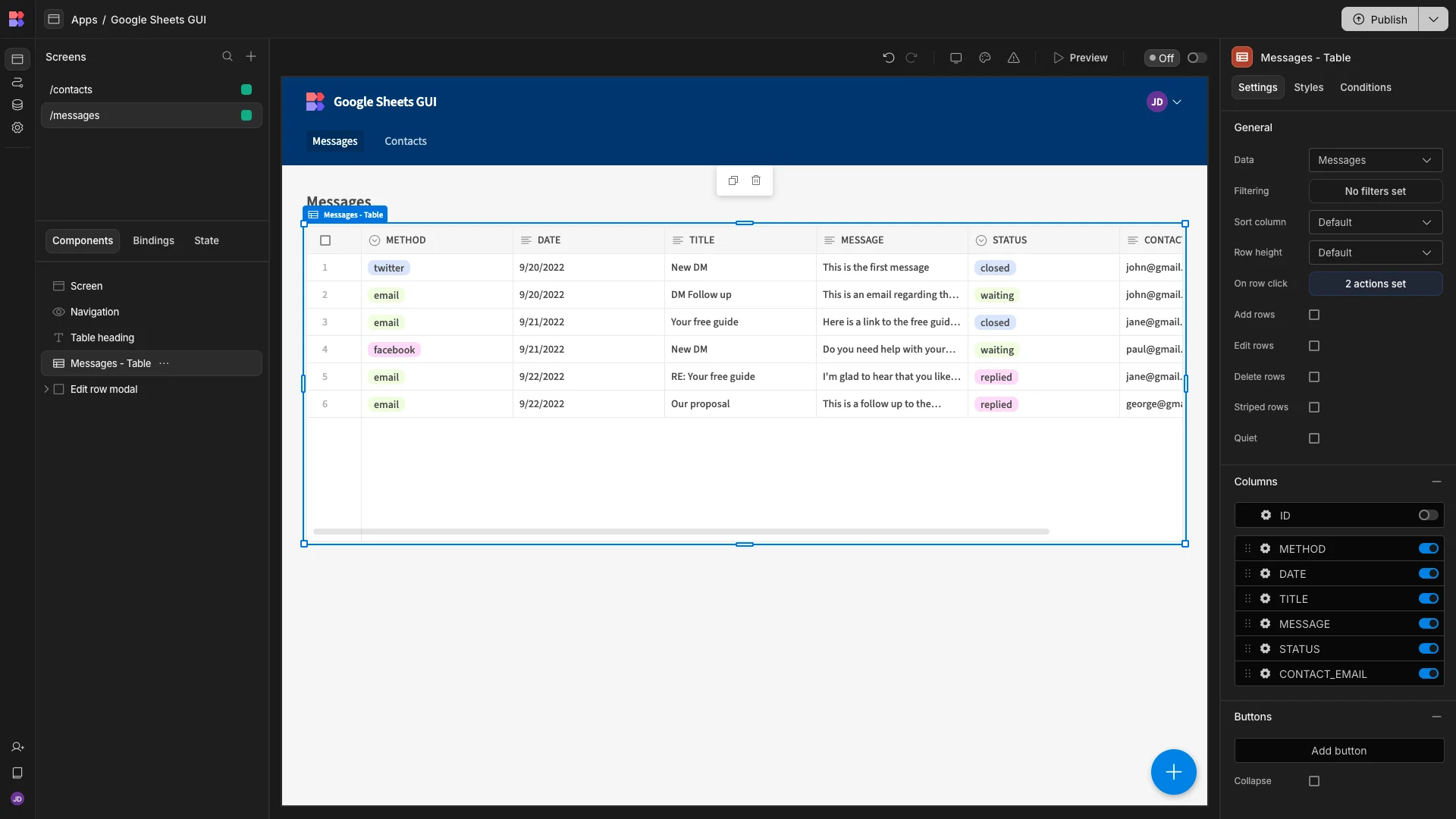This screenshot has height=819, width=1456.
Task: Click the warning triangle icon
Action: click(1014, 58)
